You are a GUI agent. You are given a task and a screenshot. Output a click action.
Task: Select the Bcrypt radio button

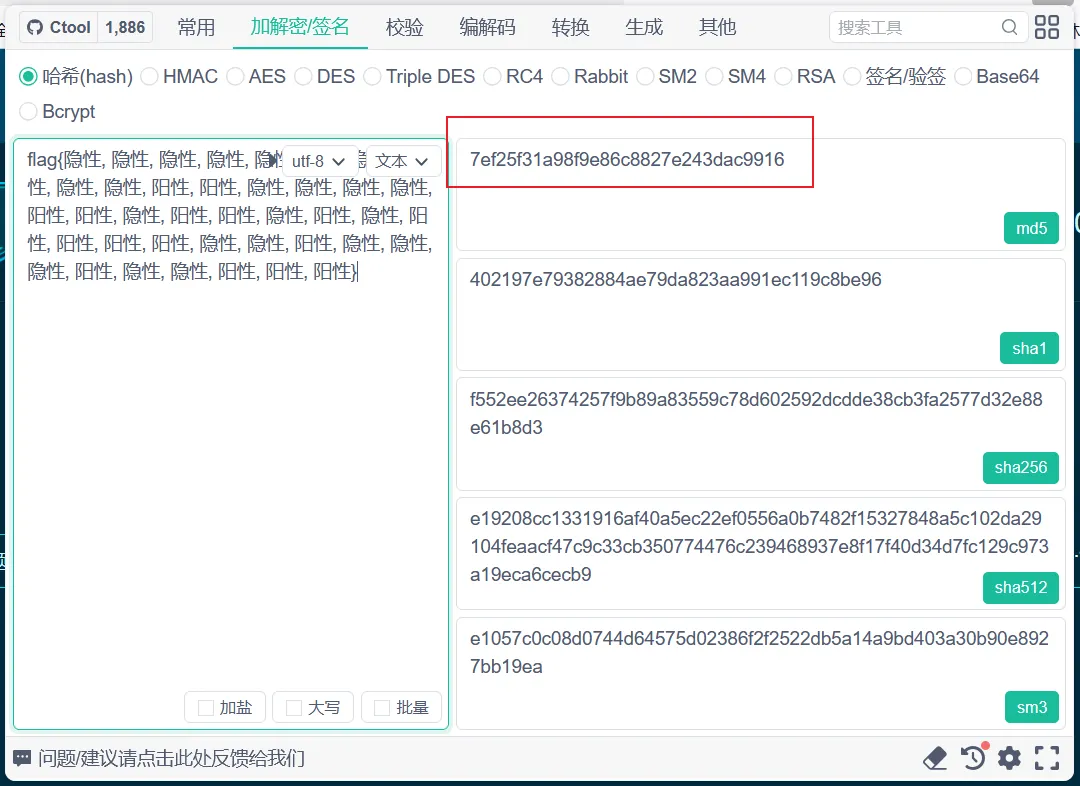point(28,111)
